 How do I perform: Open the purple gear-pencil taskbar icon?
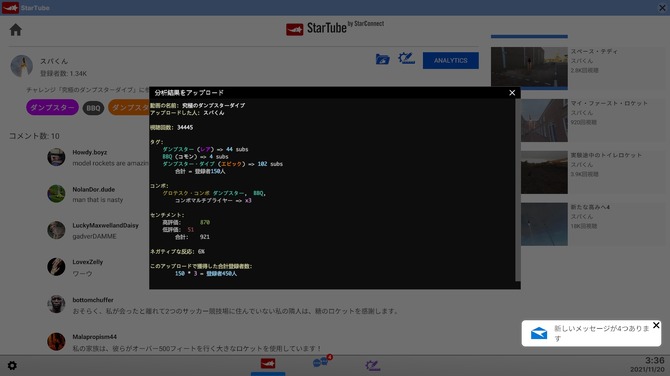click(372, 365)
